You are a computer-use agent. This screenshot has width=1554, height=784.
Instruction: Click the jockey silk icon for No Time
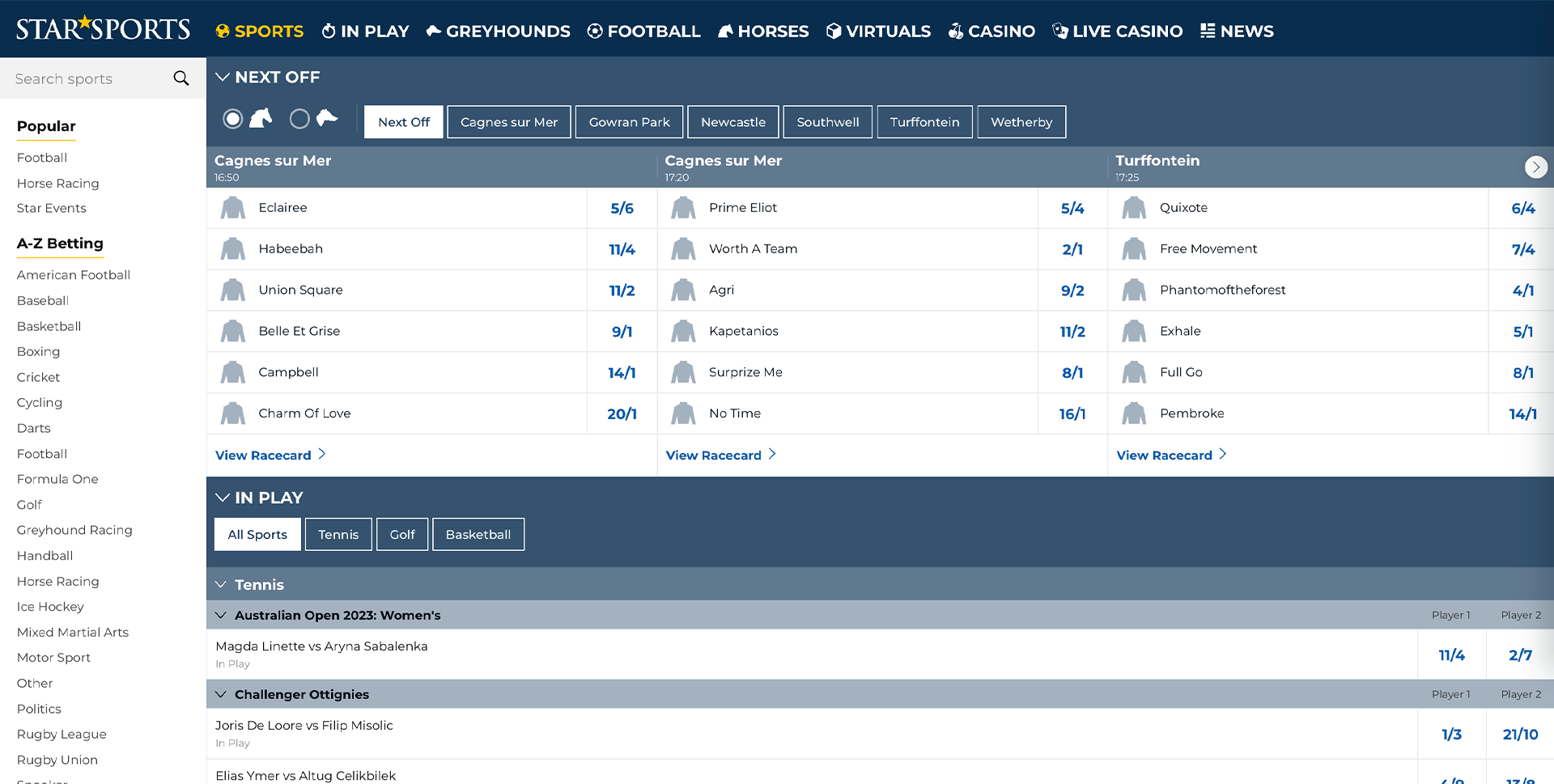pyautogui.click(x=684, y=414)
